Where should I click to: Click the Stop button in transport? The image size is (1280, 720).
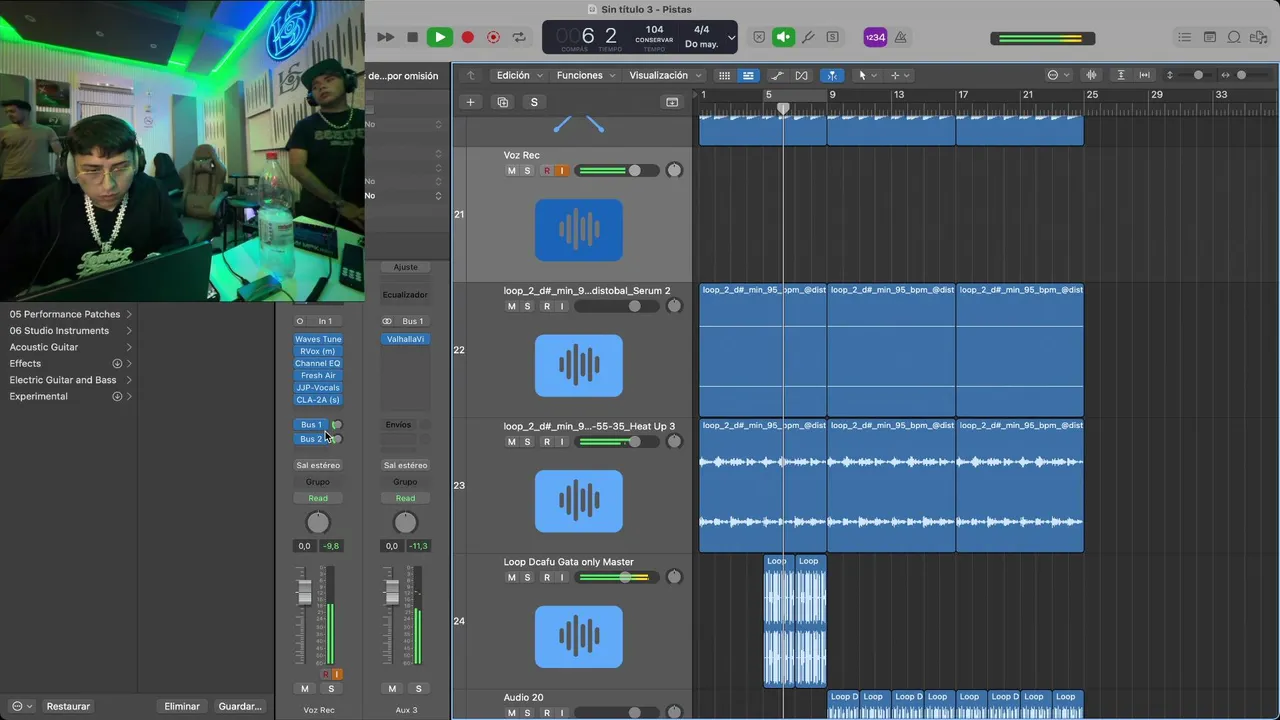412,37
